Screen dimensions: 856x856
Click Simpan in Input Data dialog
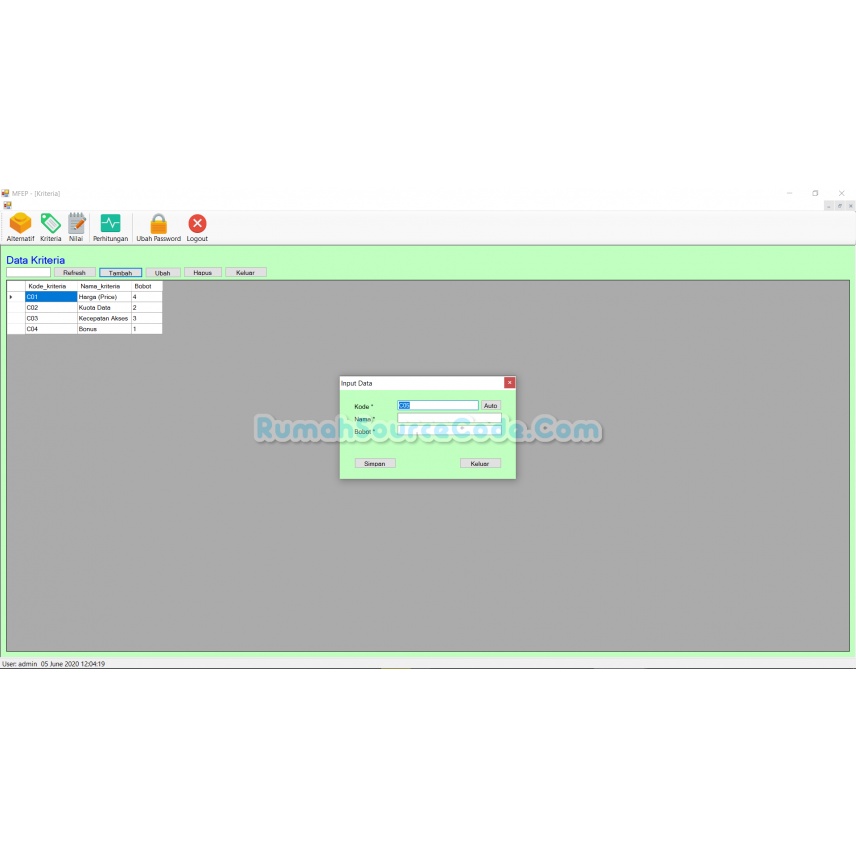(375, 463)
